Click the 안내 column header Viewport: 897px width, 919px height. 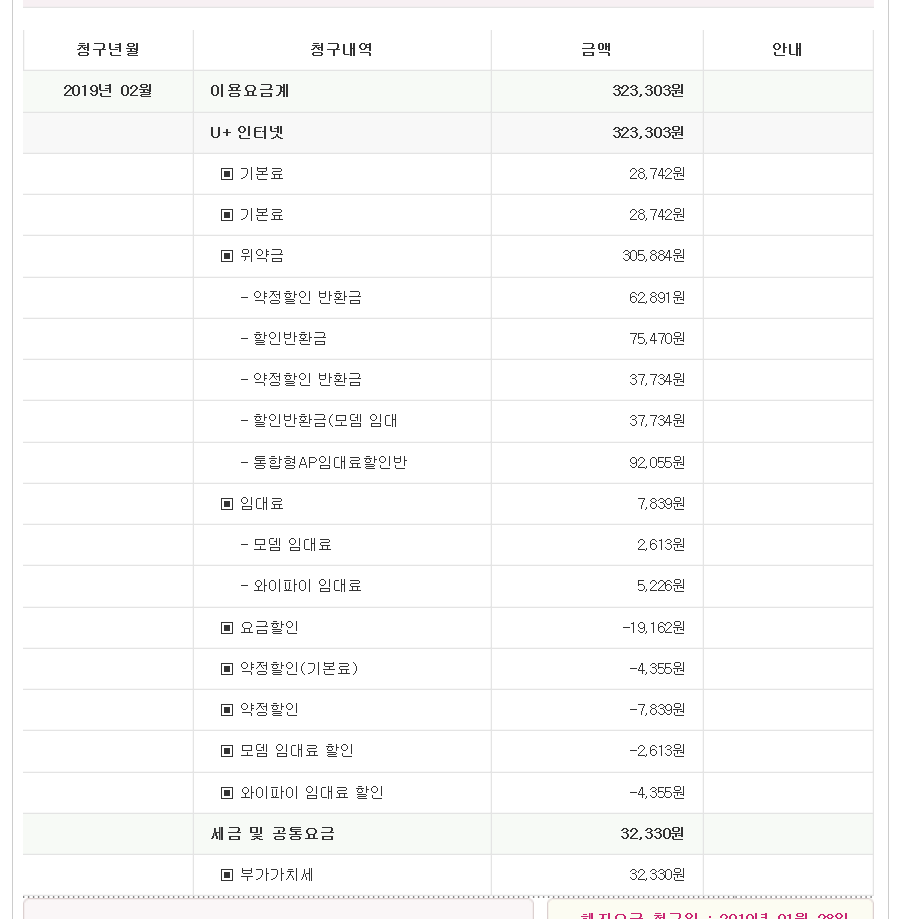click(x=787, y=50)
